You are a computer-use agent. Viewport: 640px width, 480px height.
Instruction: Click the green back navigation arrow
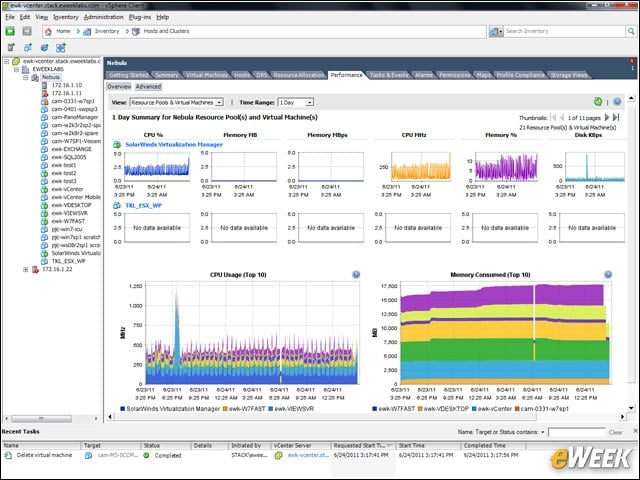[x=10, y=31]
